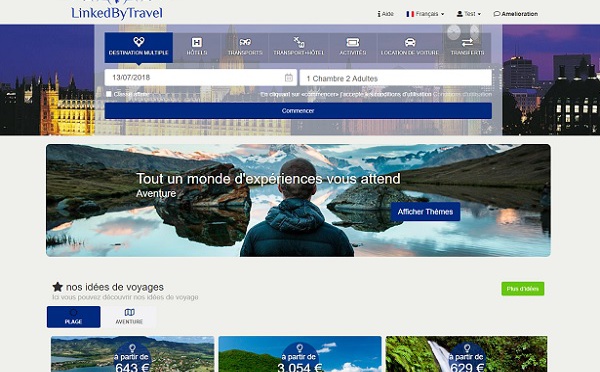The width and height of the screenshot is (600, 372).
Task: Click the Afficher Thèmes button
Action: (425, 212)
